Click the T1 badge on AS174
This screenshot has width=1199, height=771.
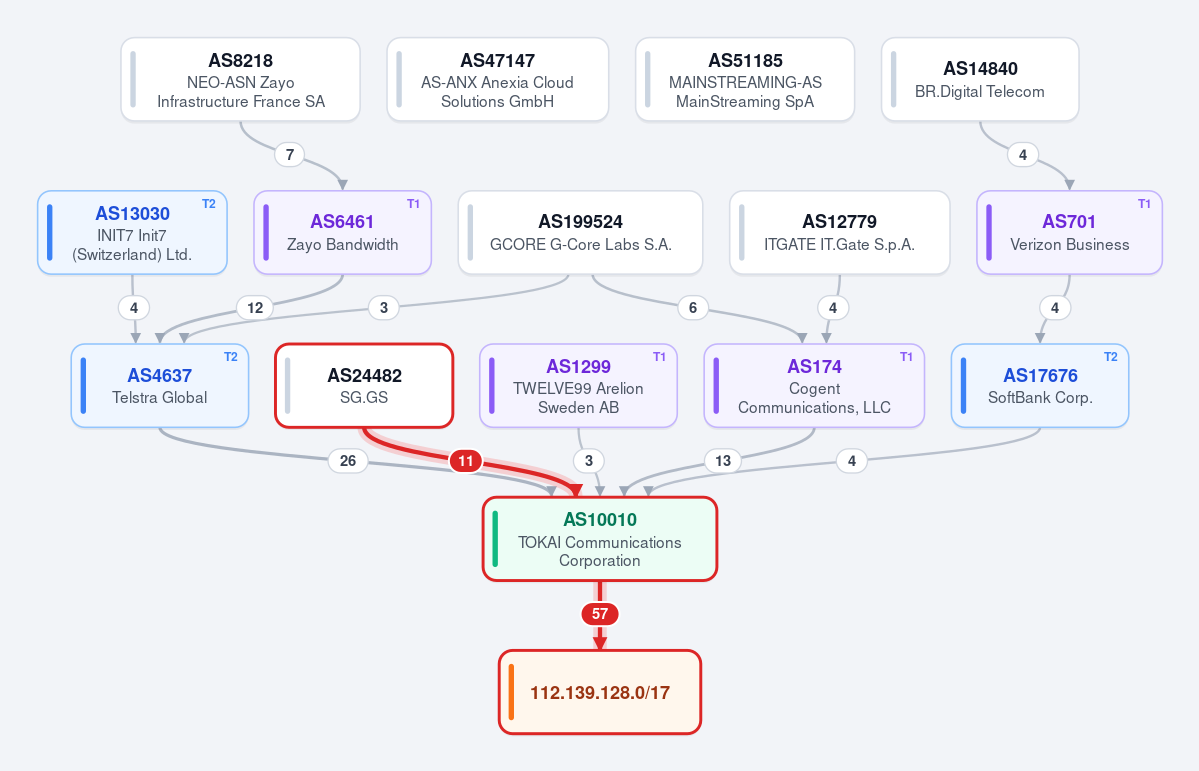point(906,356)
